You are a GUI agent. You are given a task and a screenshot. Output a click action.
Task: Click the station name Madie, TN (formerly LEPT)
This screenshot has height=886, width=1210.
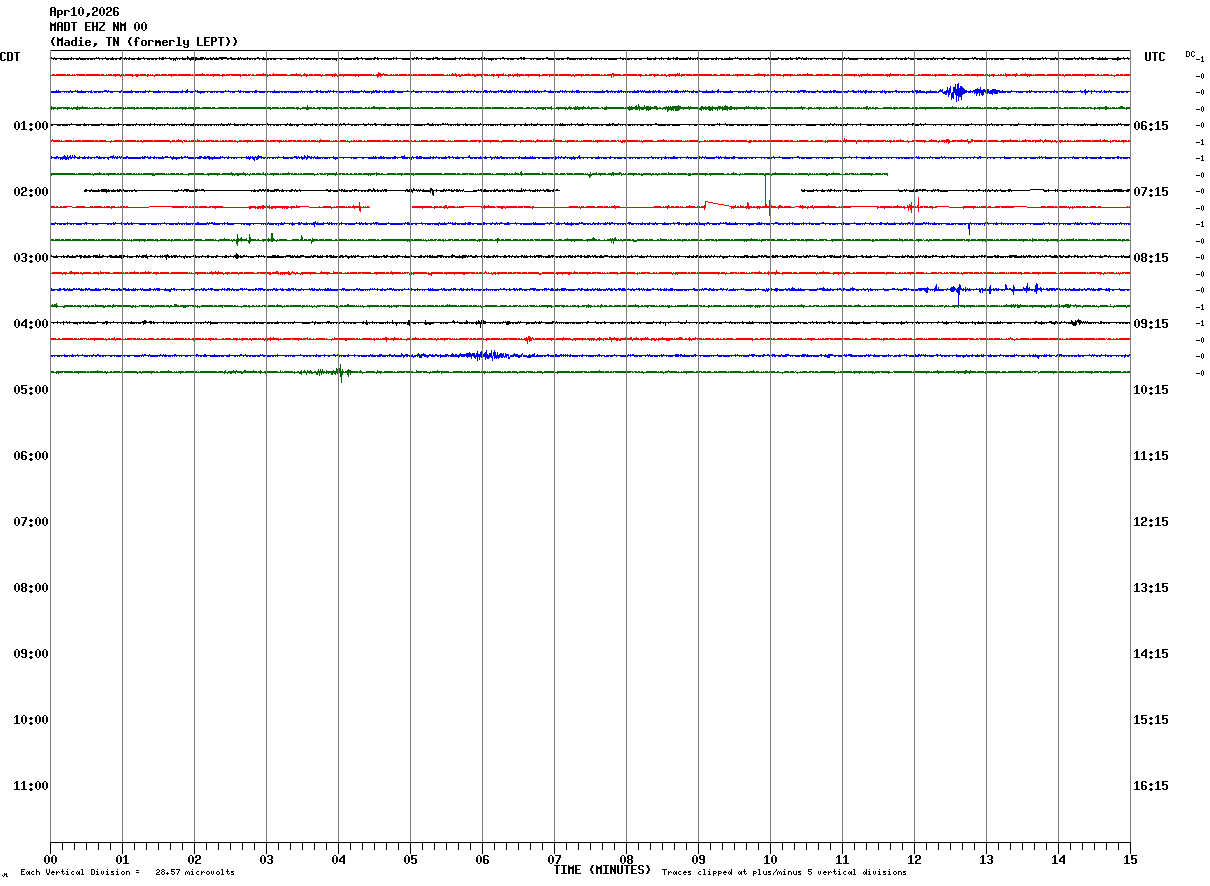(144, 42)
